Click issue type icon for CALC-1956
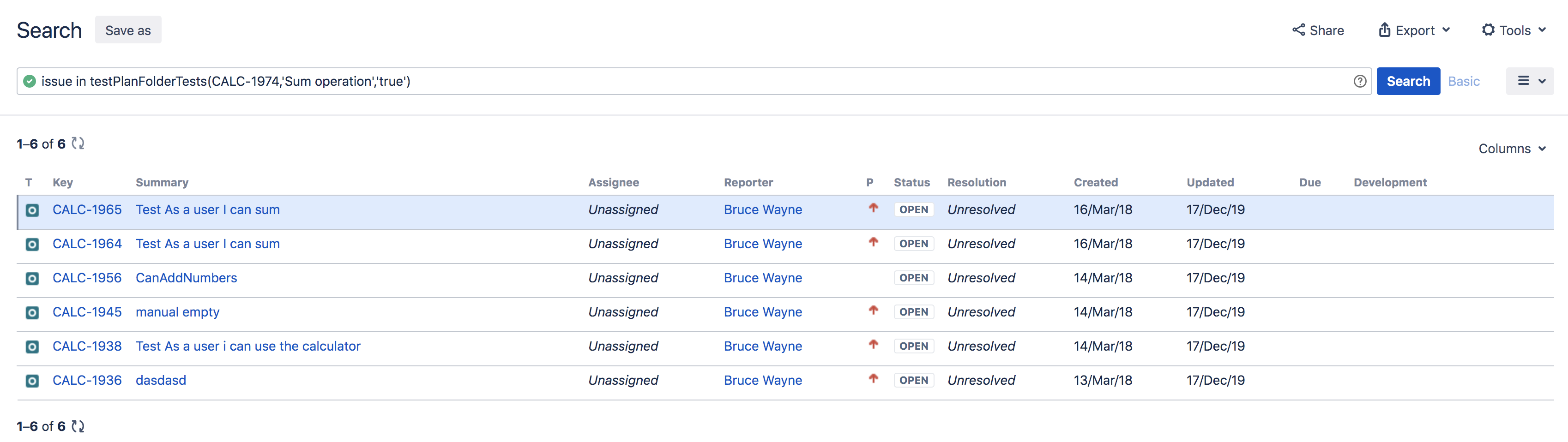 point(32,279)
